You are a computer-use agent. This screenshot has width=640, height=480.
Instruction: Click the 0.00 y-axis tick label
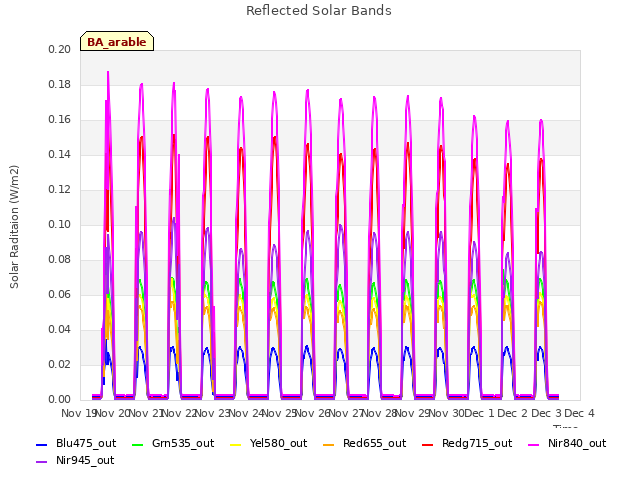(60, 400)
